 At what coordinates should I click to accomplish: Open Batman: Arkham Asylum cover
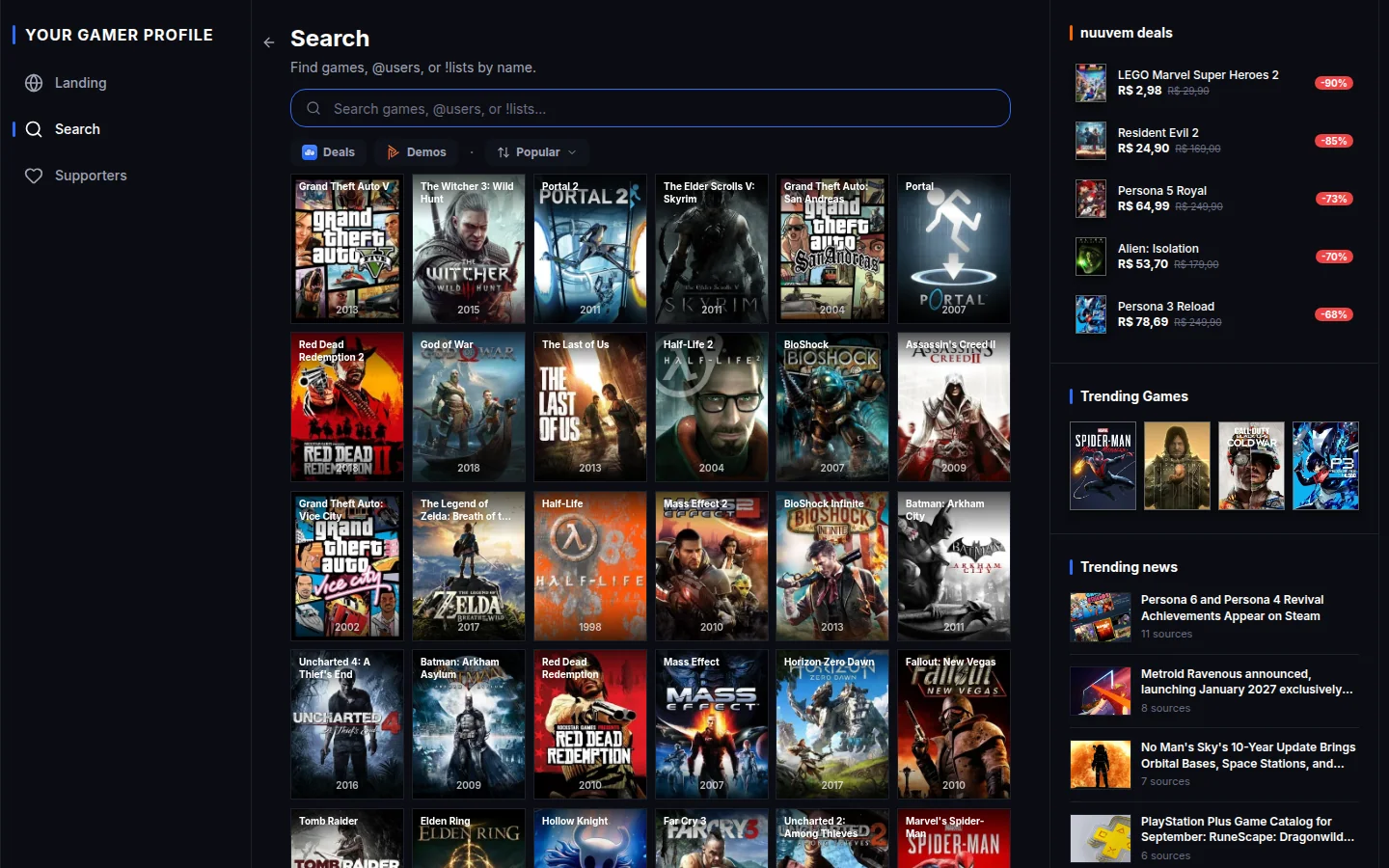point(469,724)
